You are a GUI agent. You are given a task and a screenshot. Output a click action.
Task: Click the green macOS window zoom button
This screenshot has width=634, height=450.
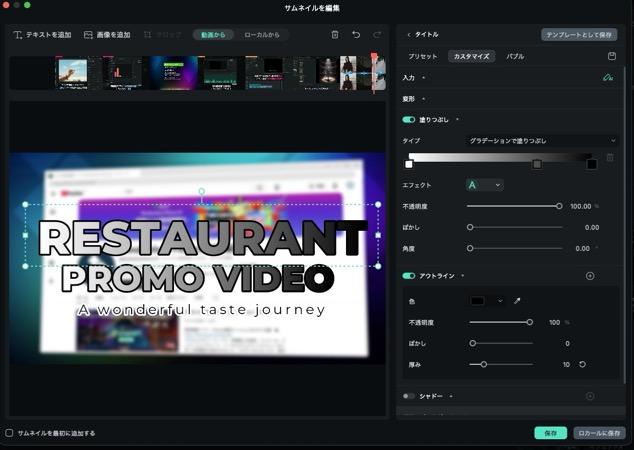[x=27, y=5]
